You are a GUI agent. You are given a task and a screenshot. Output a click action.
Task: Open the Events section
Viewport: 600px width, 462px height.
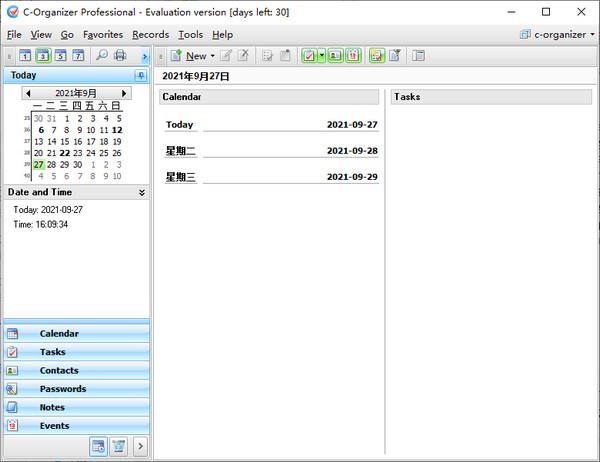point(77,425)
